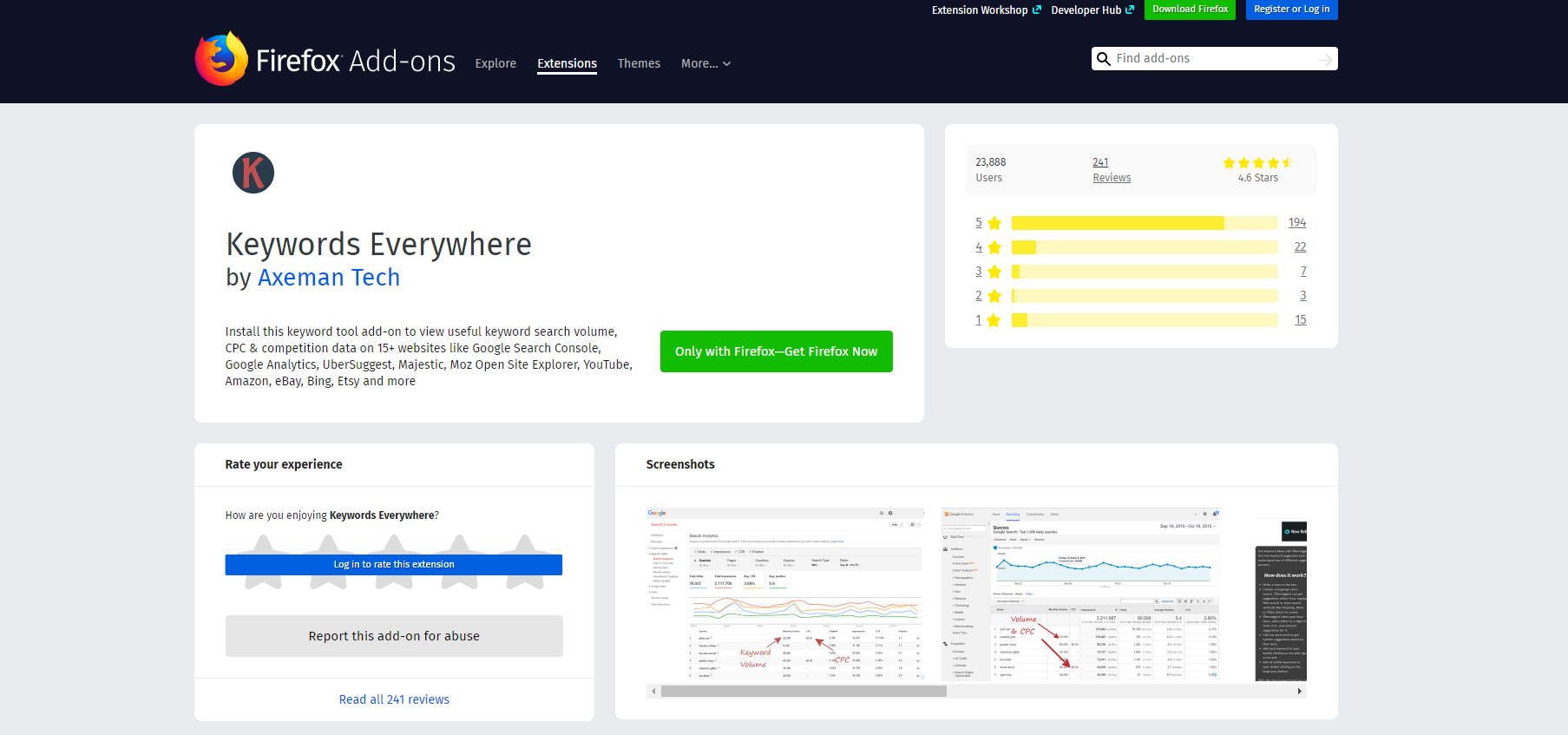The width and height of the screenshot is (1568, 735).
Task: Open the 241 Reviews link
Action: [x=1112, y=170]
